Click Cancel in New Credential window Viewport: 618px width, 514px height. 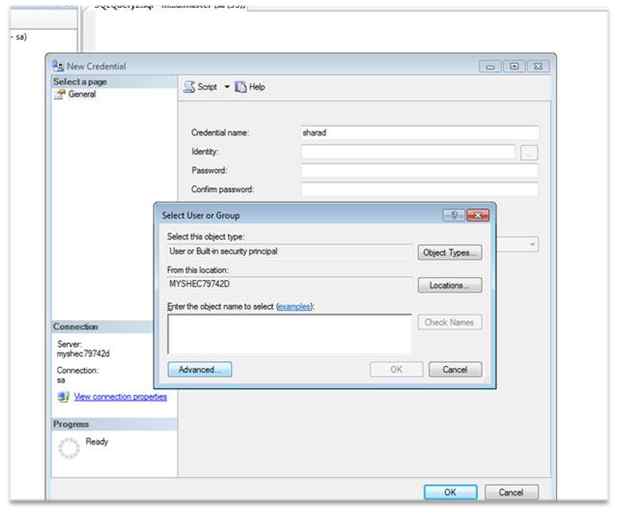pyautogui.click(x=511, y=492)
